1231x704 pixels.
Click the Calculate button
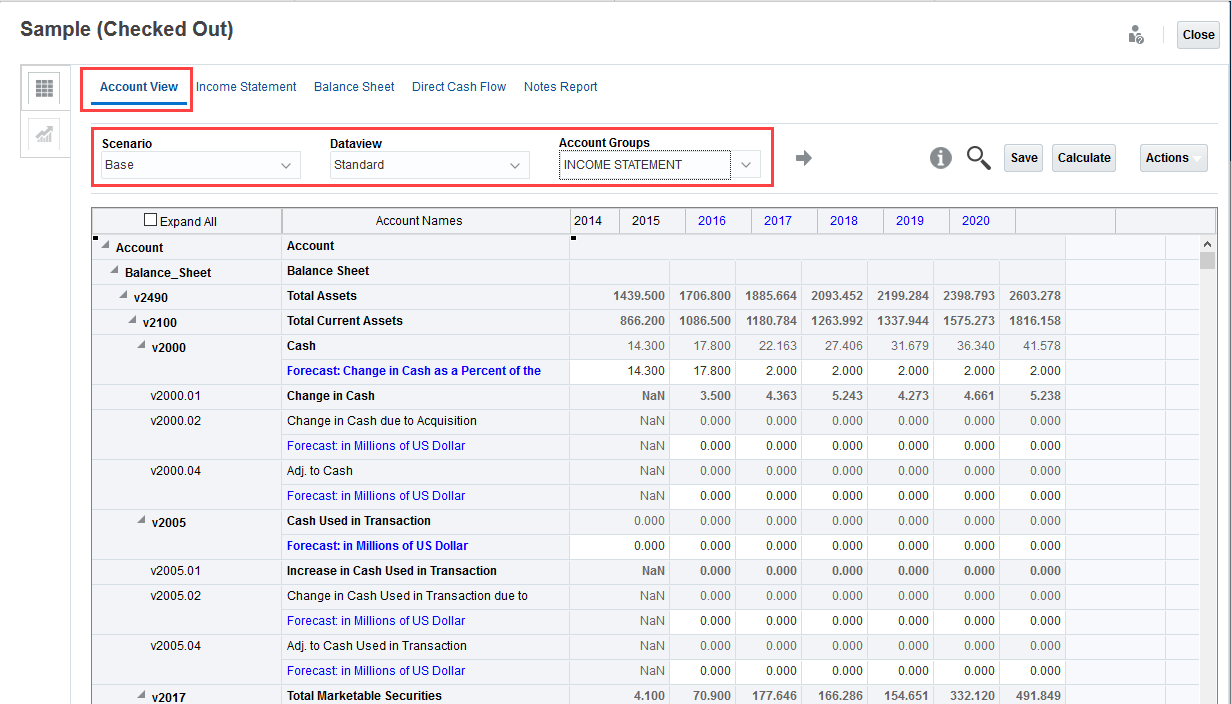tap(1083, 157)
